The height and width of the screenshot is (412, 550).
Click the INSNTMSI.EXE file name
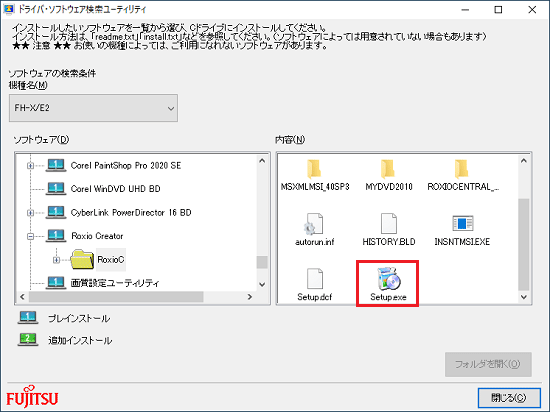click(x=462, y=242)
